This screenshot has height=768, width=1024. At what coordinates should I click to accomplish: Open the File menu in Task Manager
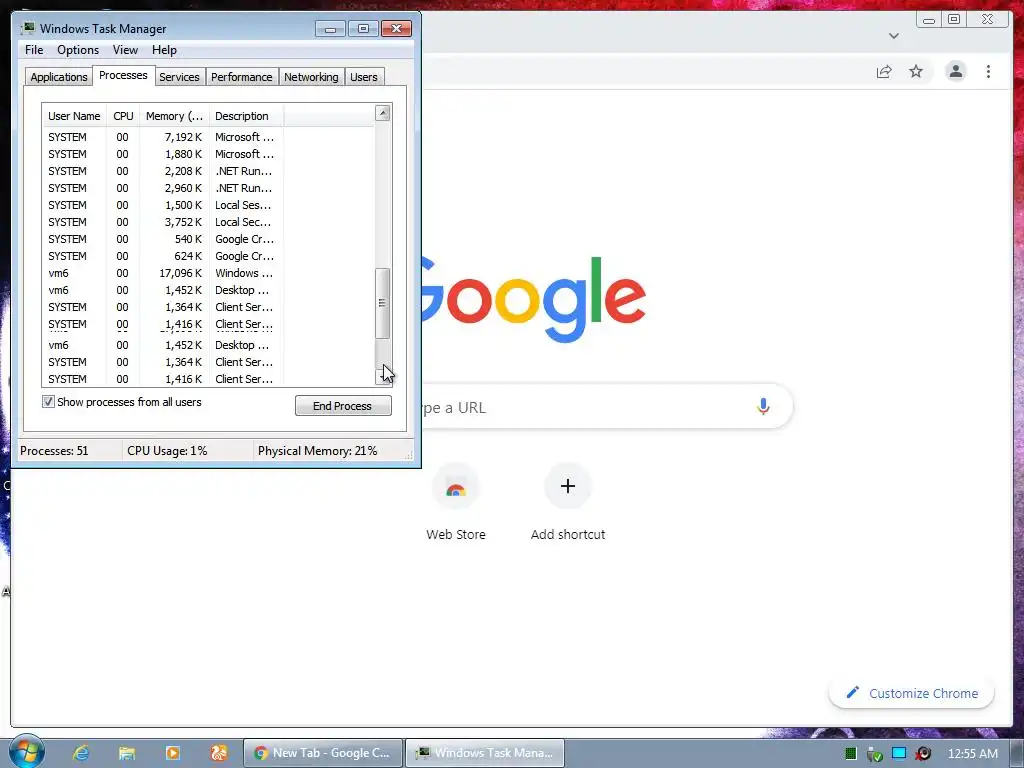(x=34, y=50)
